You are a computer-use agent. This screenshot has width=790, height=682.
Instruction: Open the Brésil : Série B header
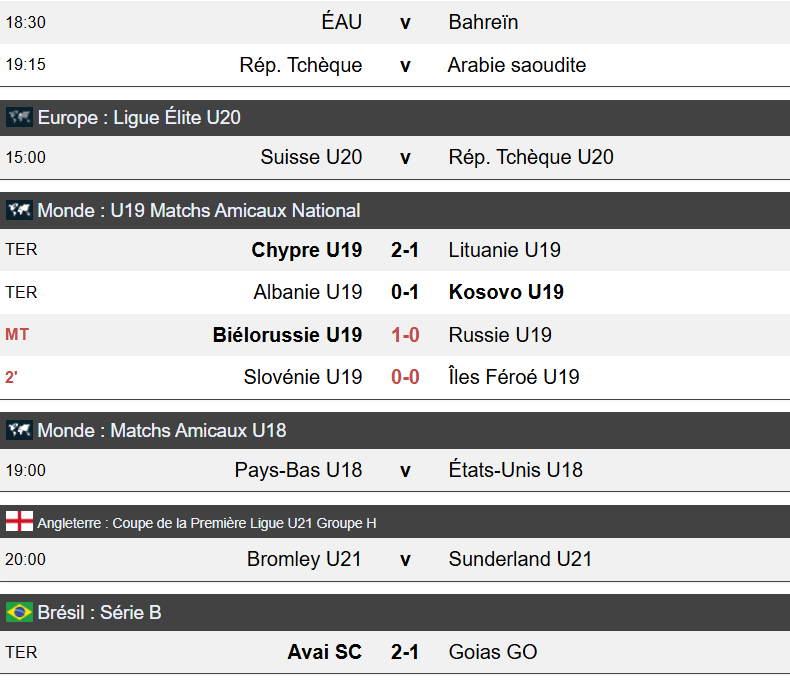point(99,612)
